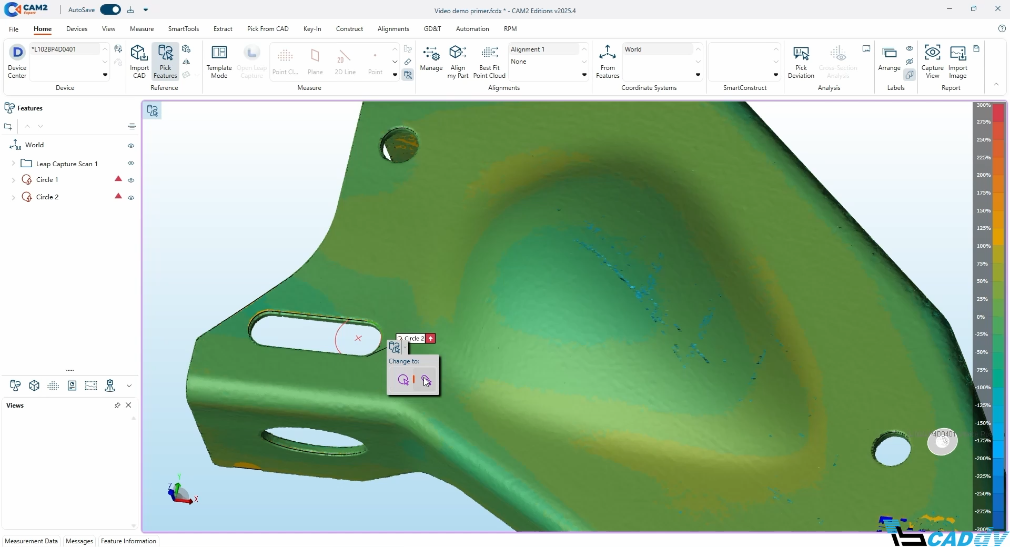The image size is (1010, 547).
Task: Collapse the ribbon with the chevron
Action: [x=996, y=84]
